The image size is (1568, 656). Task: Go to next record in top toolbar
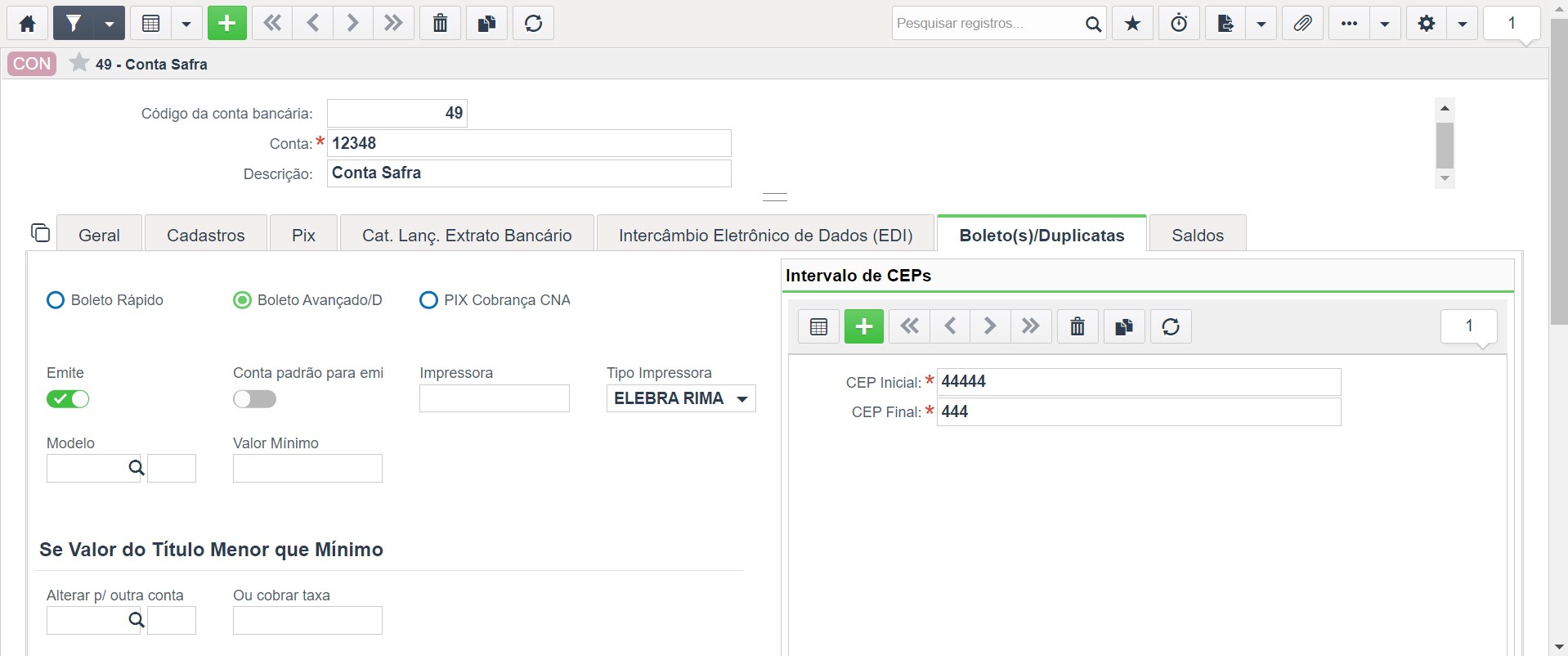[352, 23]
